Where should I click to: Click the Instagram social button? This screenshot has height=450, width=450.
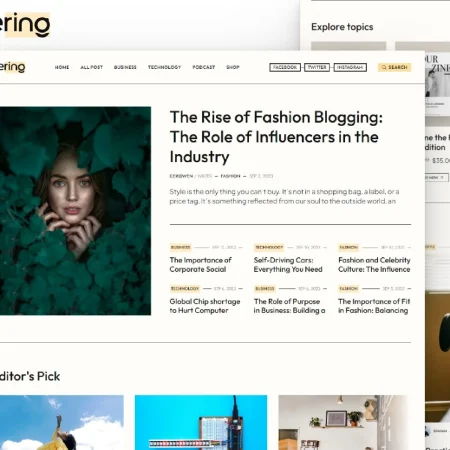350,67
